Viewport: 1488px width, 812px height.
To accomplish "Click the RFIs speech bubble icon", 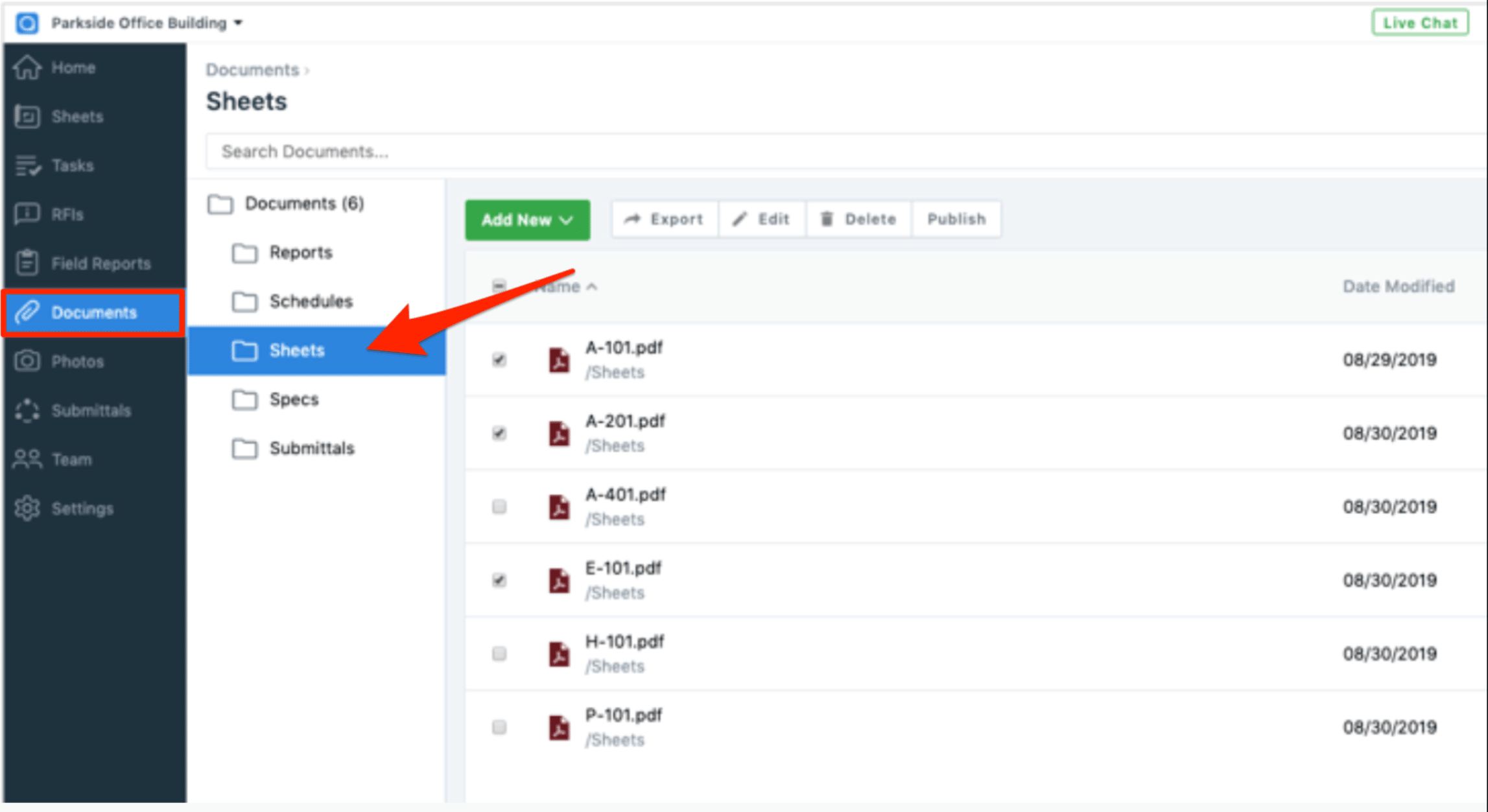I will pyautogui.click(x=28, y=214).
